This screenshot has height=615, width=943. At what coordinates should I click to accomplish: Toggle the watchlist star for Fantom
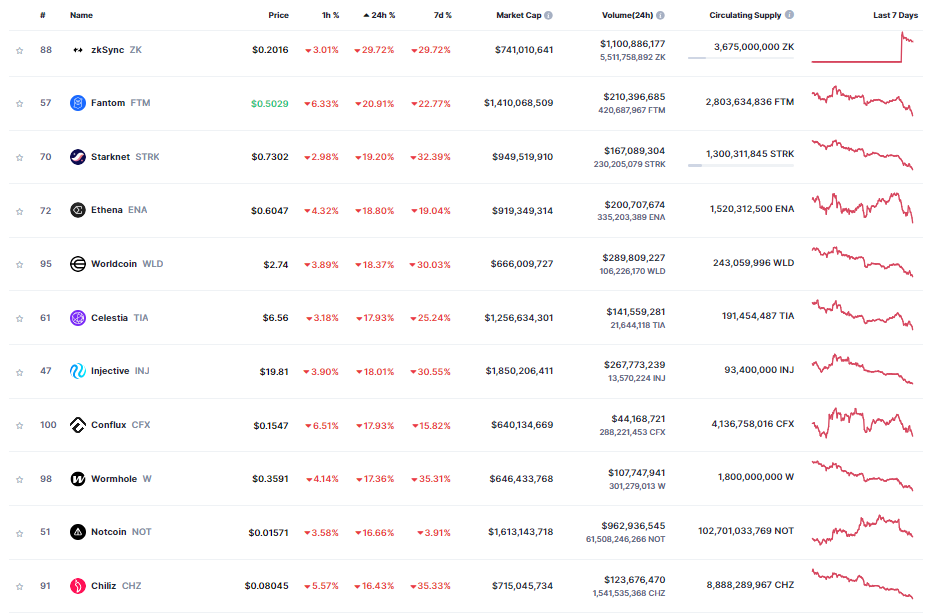[20, 103]
